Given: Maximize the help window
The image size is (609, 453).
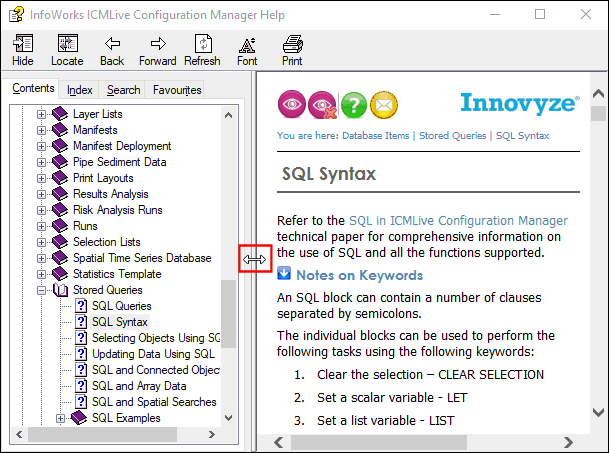Looking at the screenshot, I should coord(540,14).
